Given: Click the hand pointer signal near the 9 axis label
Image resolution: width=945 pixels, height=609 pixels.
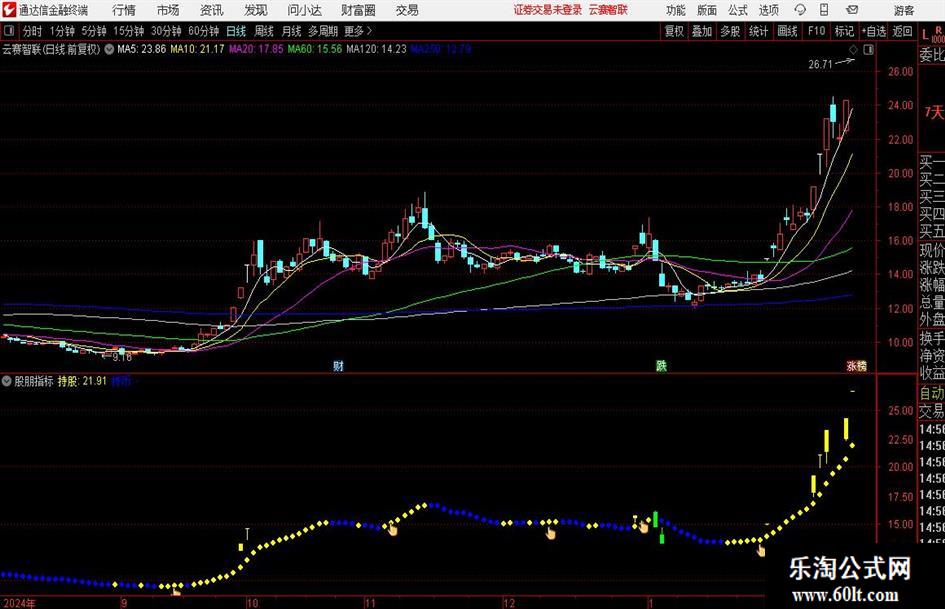Looking at the screenshot, I should [x=176, y=591].
